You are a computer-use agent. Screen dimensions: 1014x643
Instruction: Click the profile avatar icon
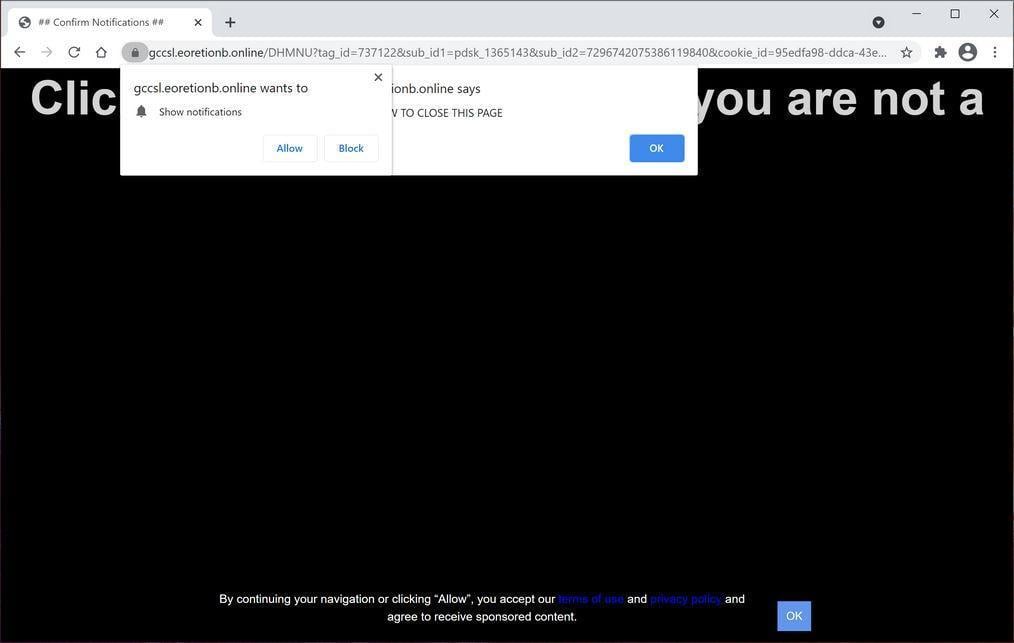pyautogui.click(x=966, y=52)
